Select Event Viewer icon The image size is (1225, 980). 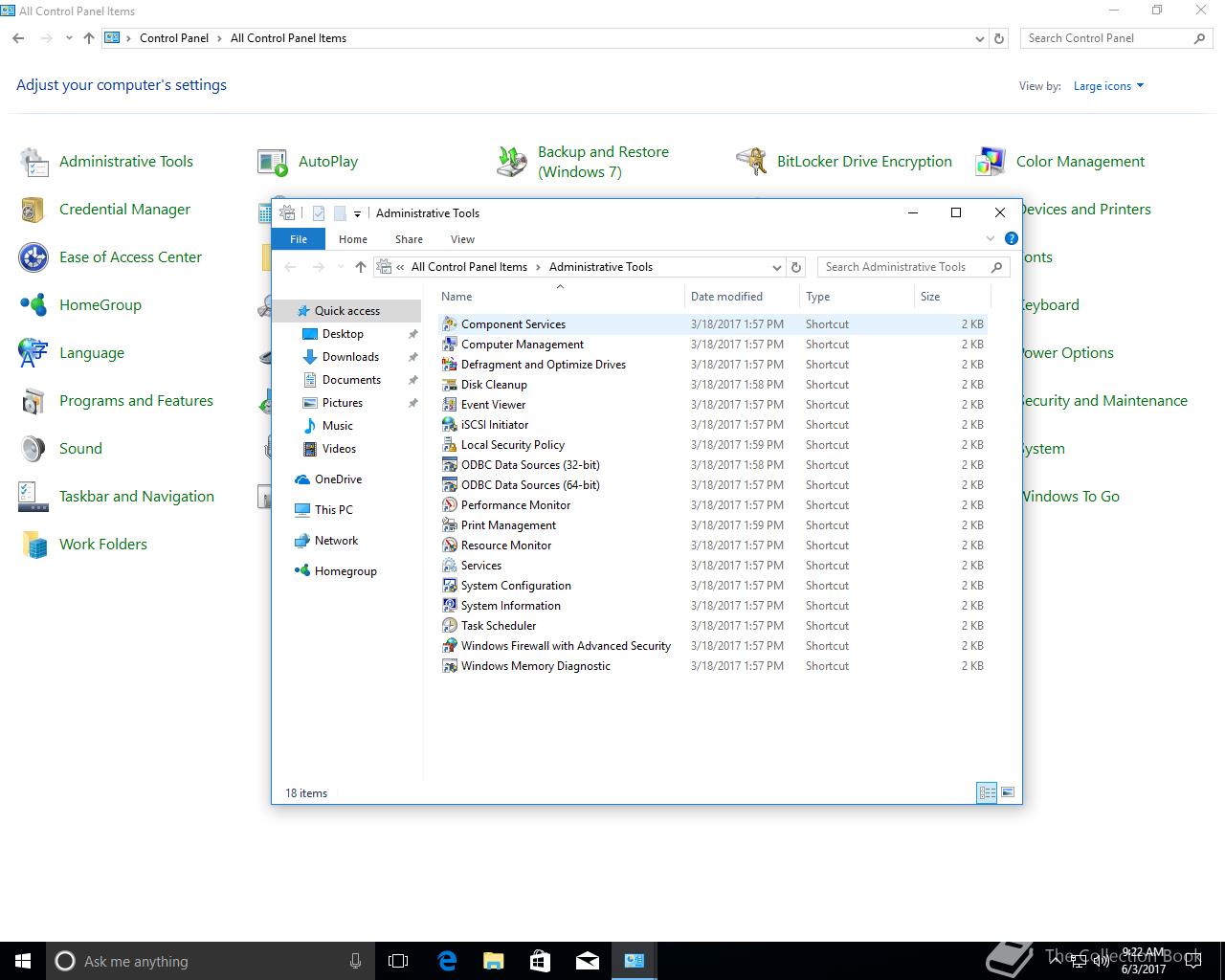point(449,405)
